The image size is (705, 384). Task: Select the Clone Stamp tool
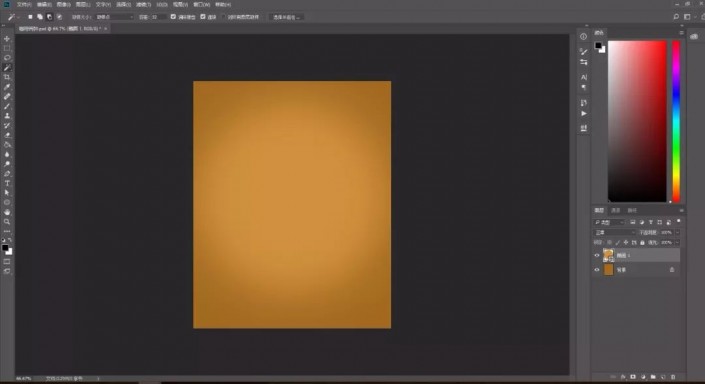(7, 116)
